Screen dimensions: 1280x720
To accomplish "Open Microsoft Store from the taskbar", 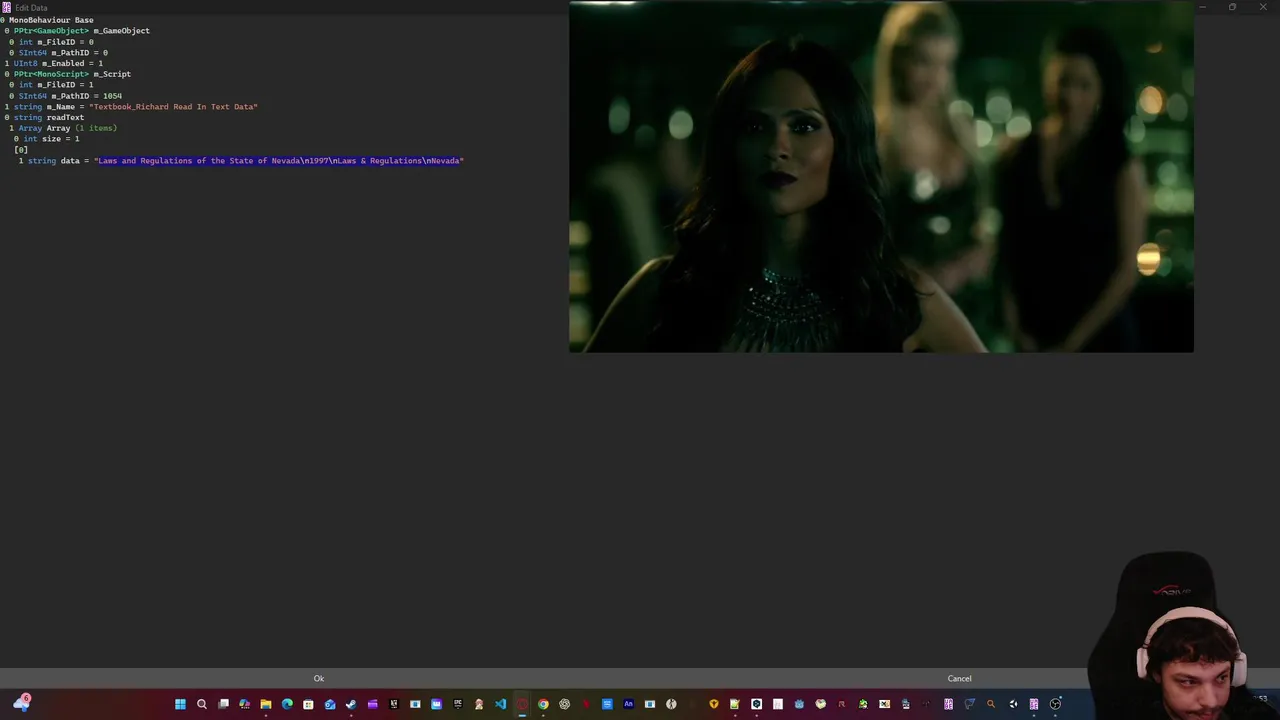I will click(x=308, y=704).
